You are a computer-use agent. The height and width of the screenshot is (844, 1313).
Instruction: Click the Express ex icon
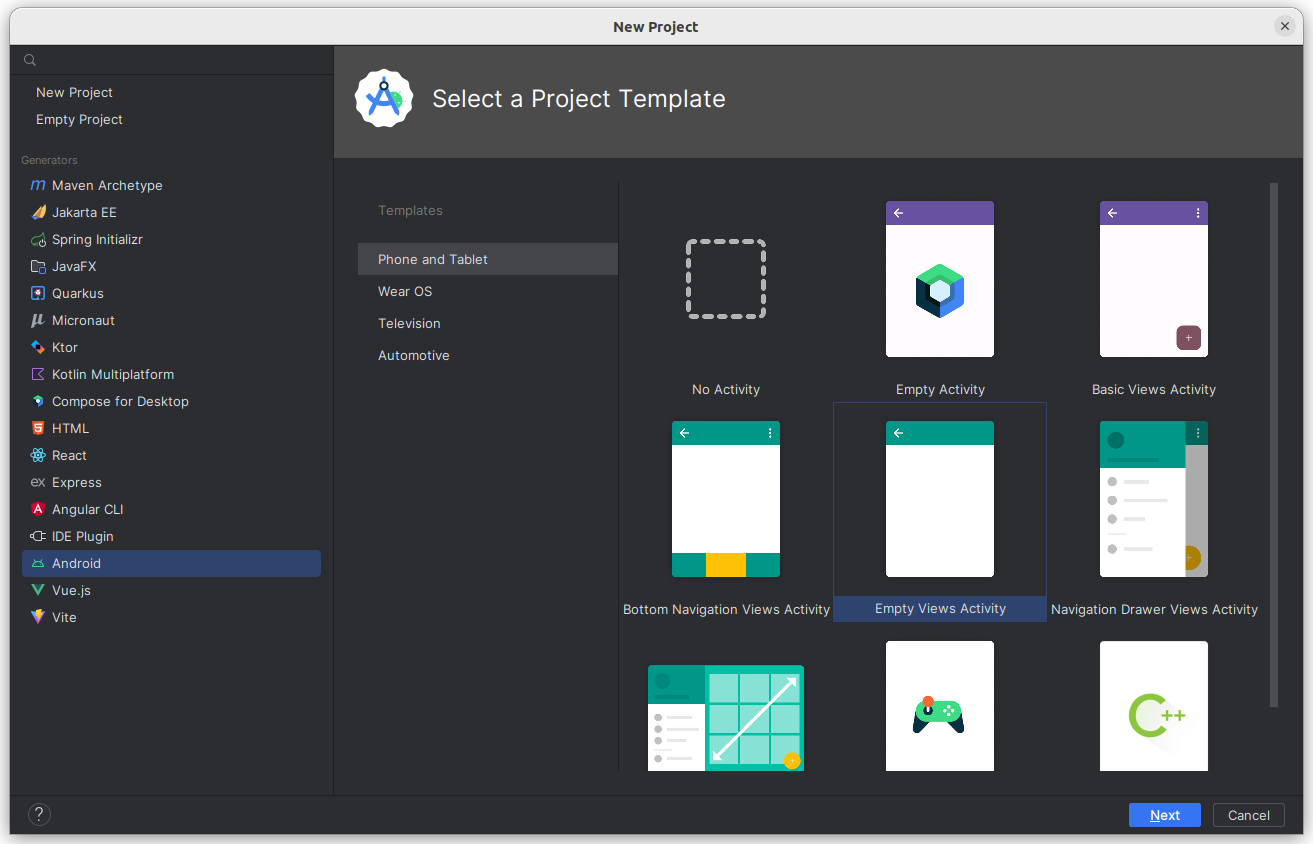point(38,482)
